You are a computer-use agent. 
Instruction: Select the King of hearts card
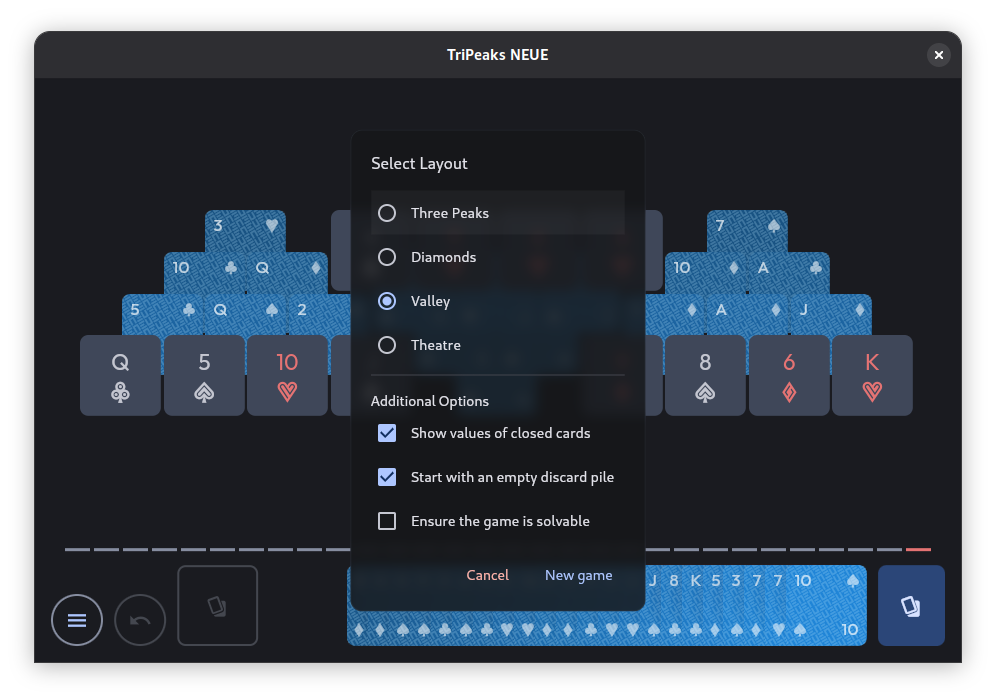872,375
